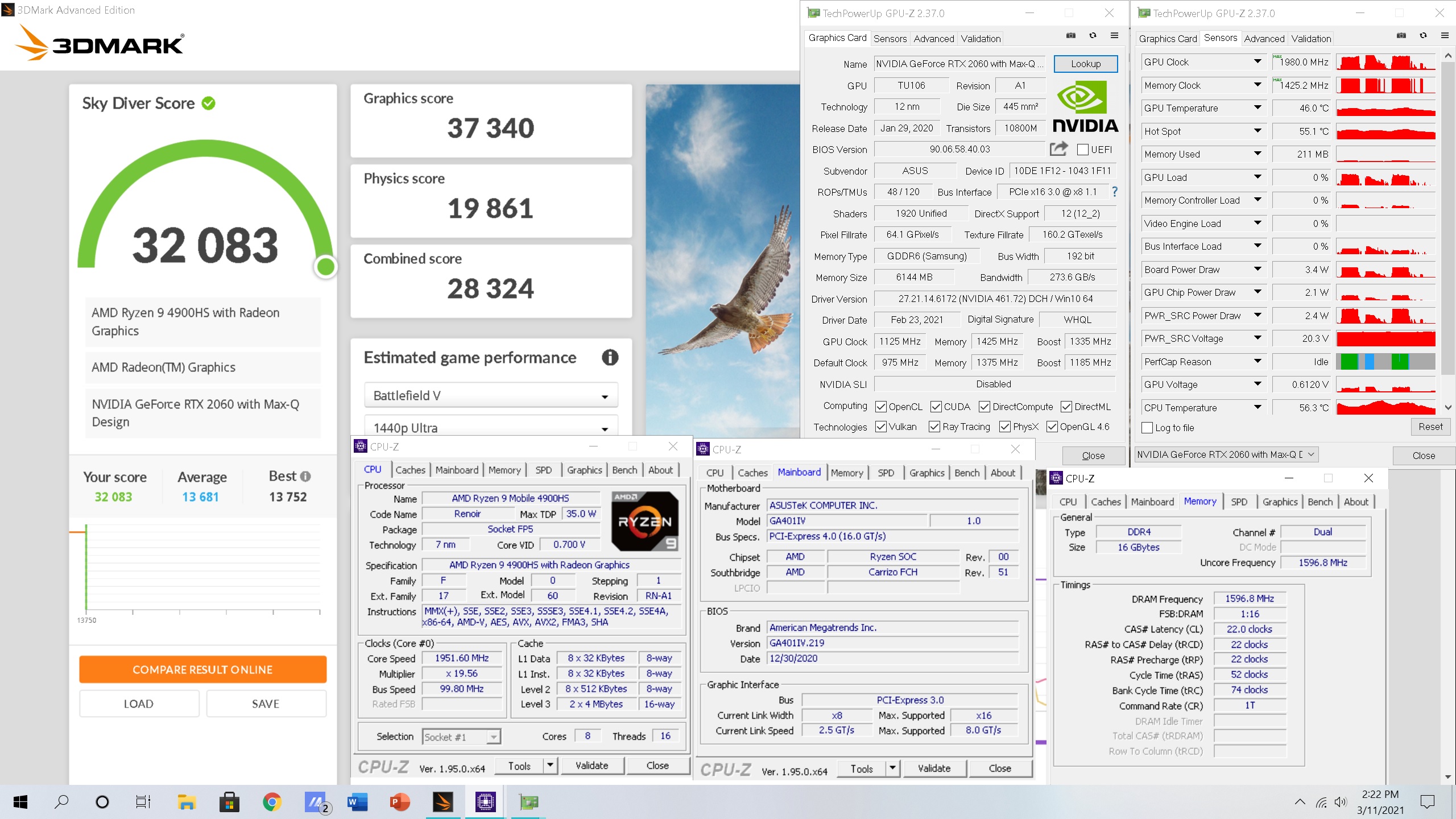Open the notification center icon
This screenshot has width=1456, height=819.
[x=1428, y=802]
